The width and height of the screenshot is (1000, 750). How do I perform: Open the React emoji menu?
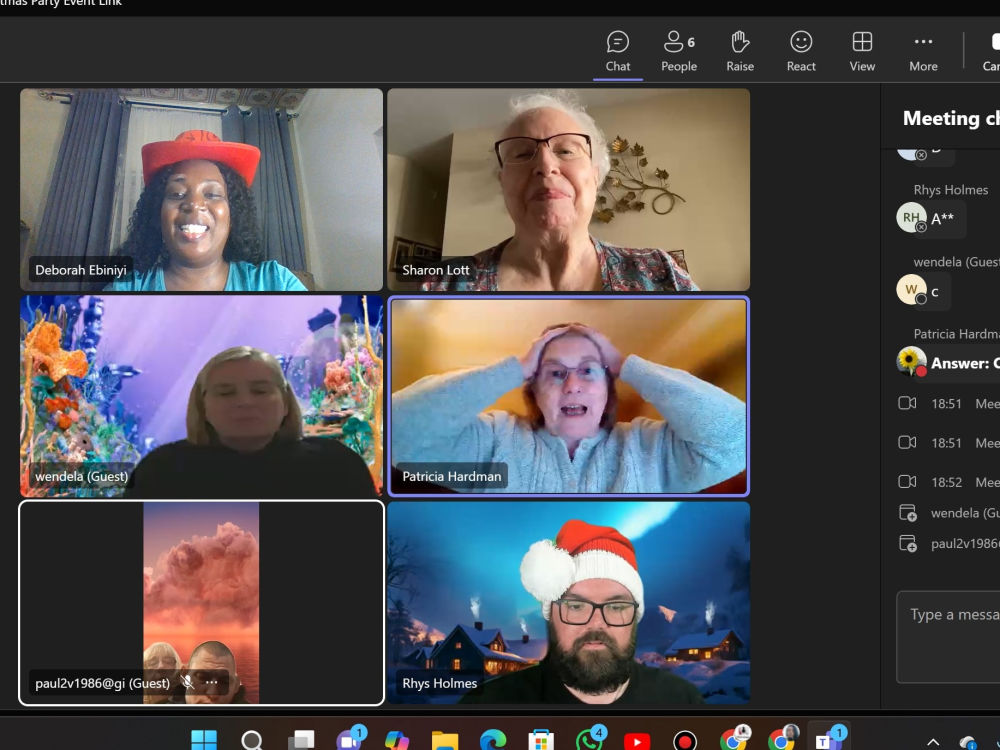(801, 52)
